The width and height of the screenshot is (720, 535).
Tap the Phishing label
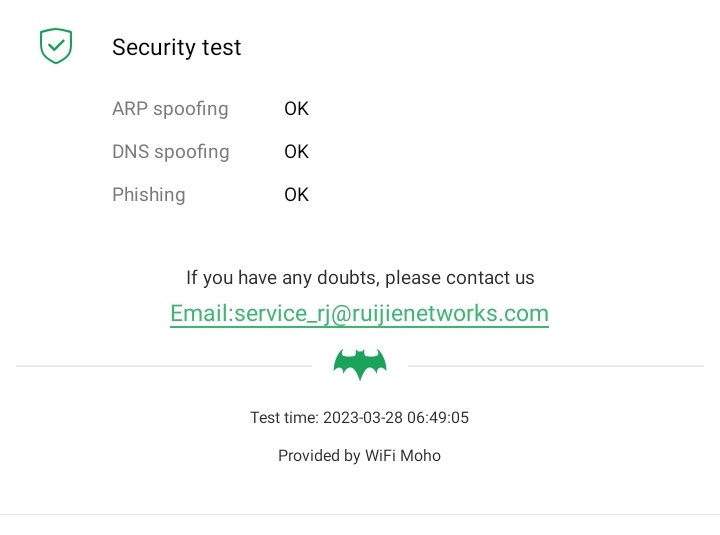(x=148, y=194)
